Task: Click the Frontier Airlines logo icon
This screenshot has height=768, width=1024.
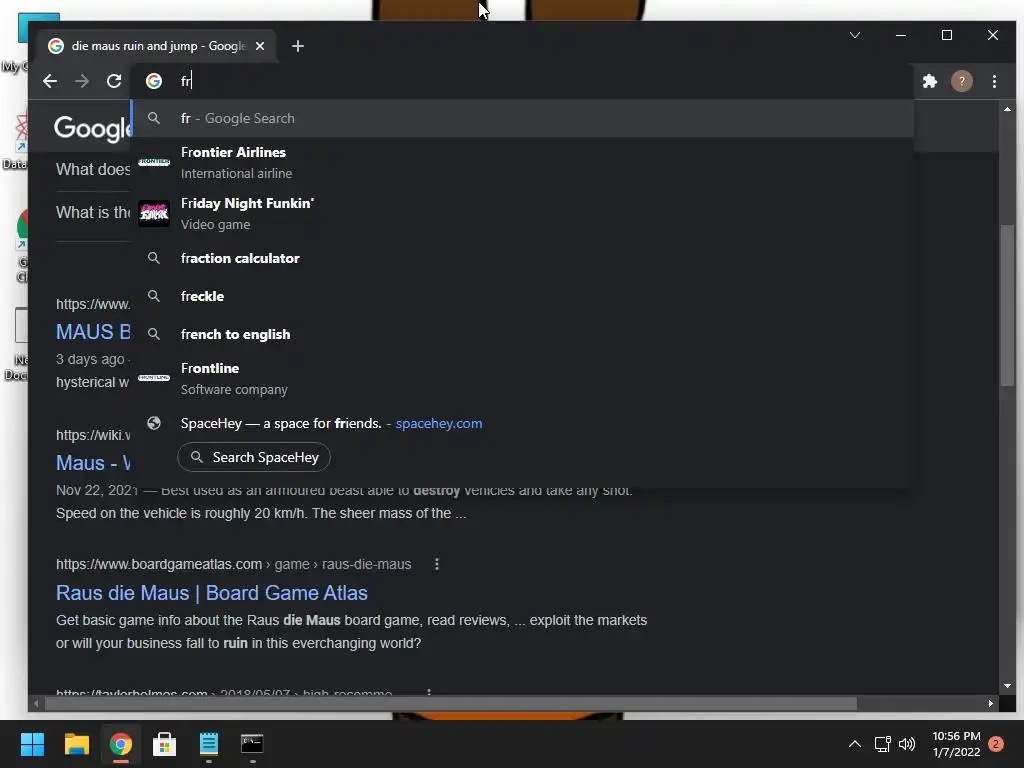Action: click(x=154, y=162)
